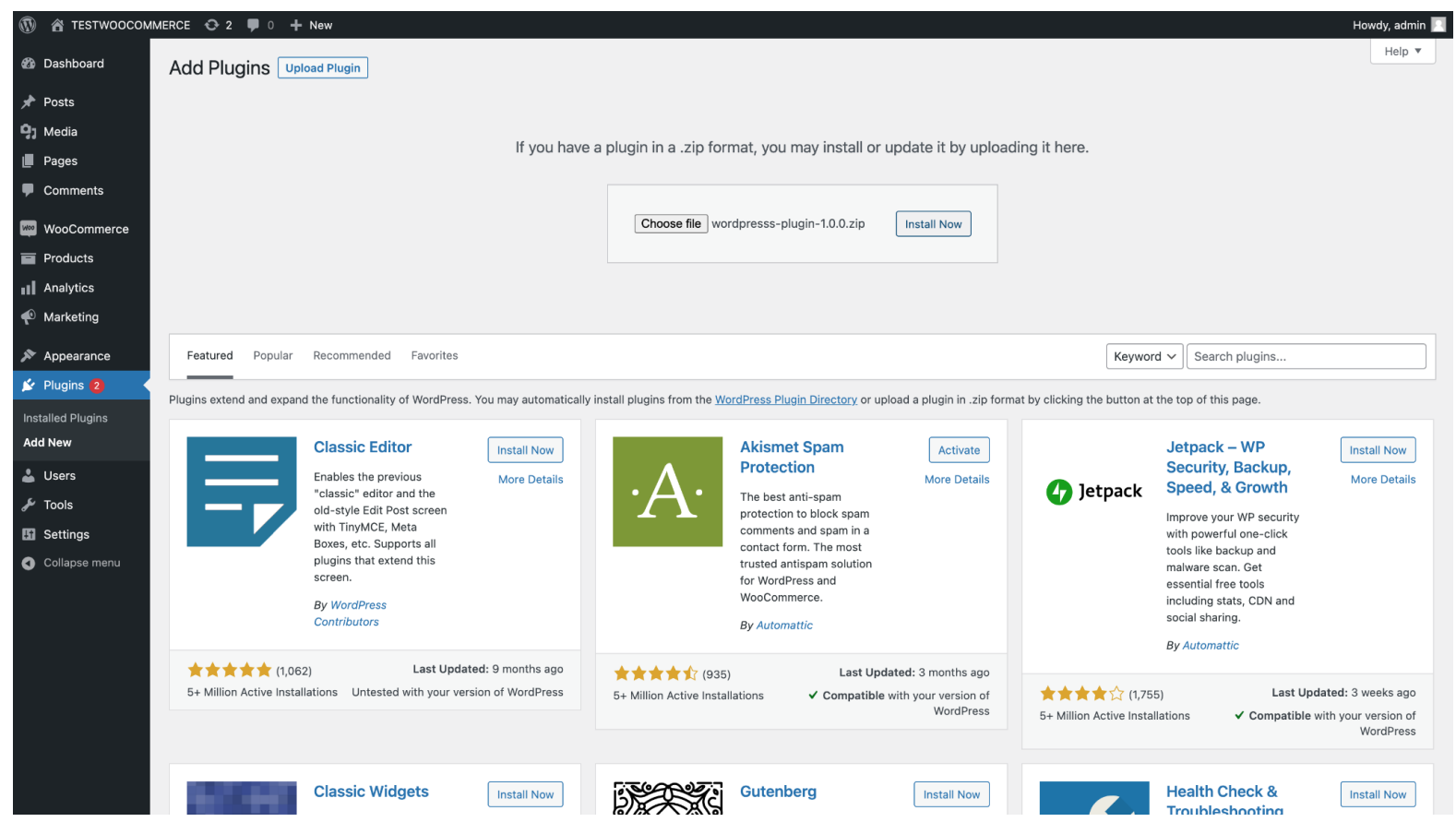Click the updates refresh icon showing 2
Viewport: 1456px width, 834px height.
point(212,25)
